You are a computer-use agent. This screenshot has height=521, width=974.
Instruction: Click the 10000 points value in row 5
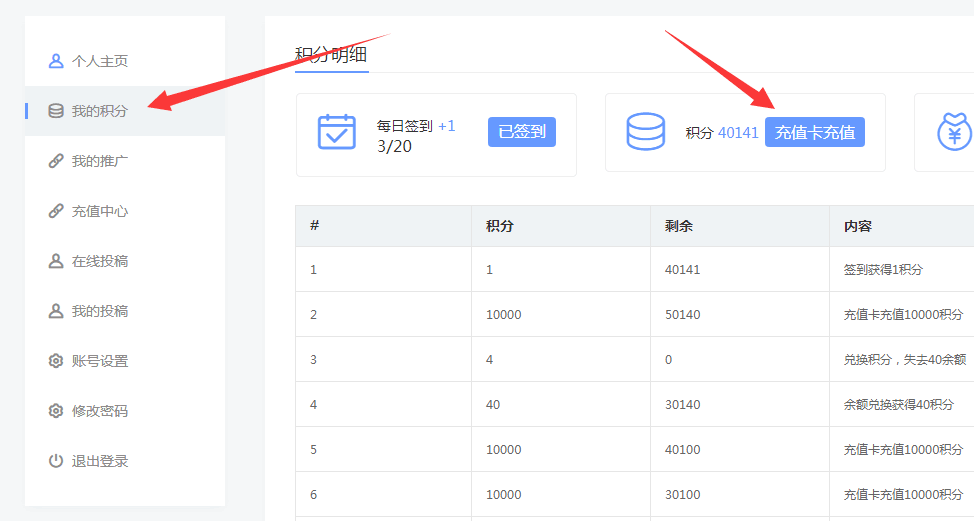pyautogui.click(x=504, y=450)
